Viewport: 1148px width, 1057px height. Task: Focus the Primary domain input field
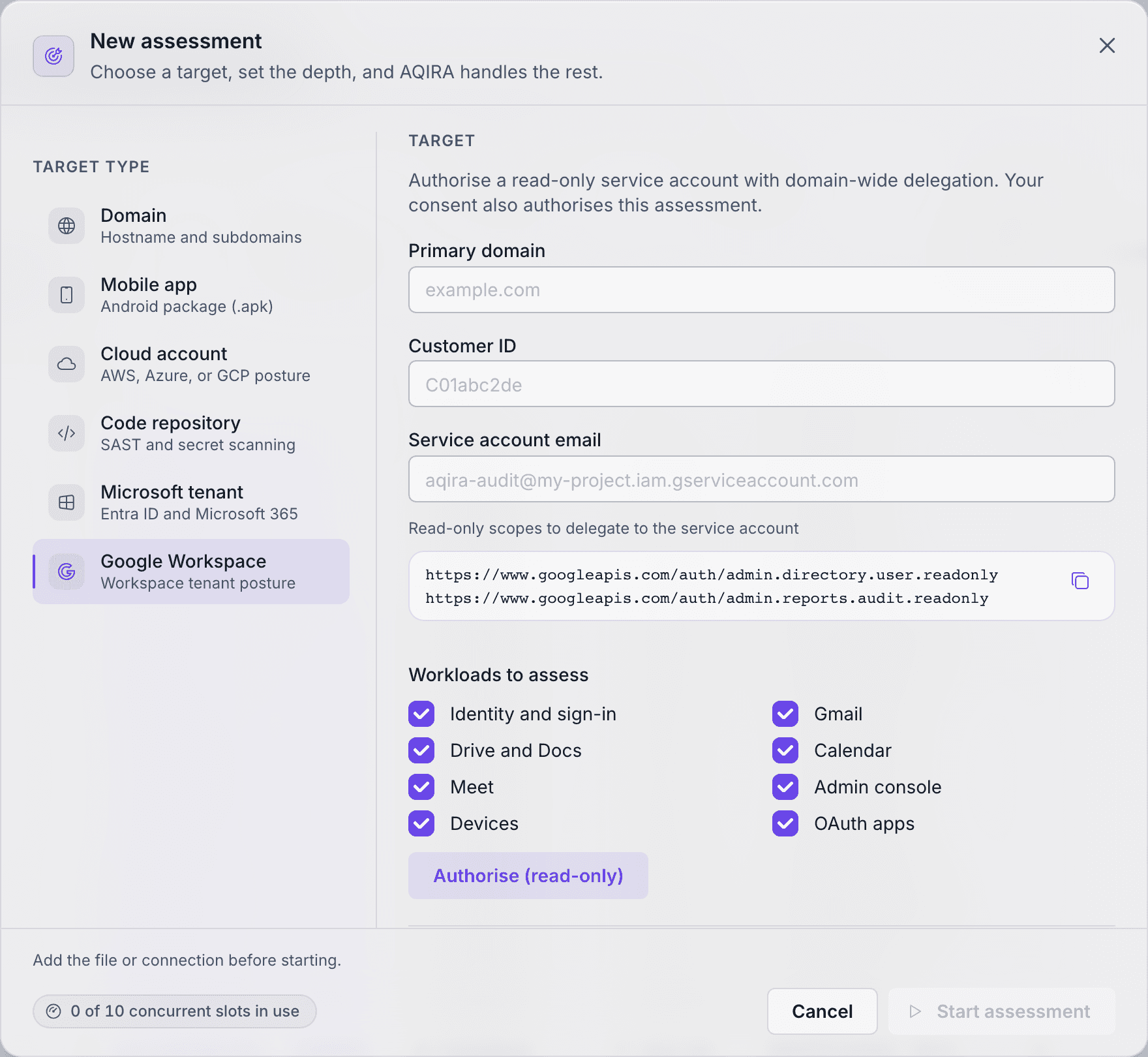point(762,290)
